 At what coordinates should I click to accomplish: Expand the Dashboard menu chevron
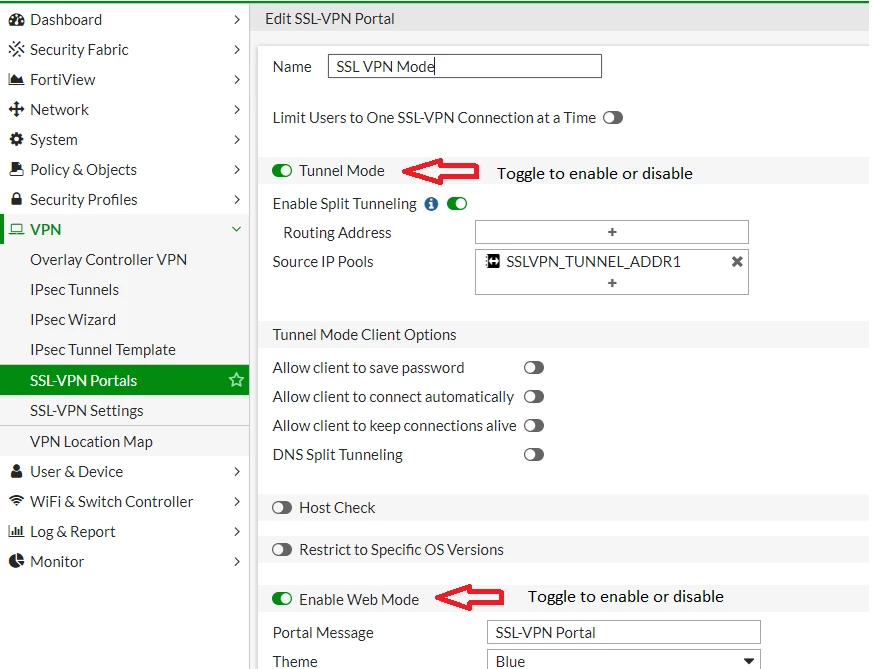click(237, 19)
